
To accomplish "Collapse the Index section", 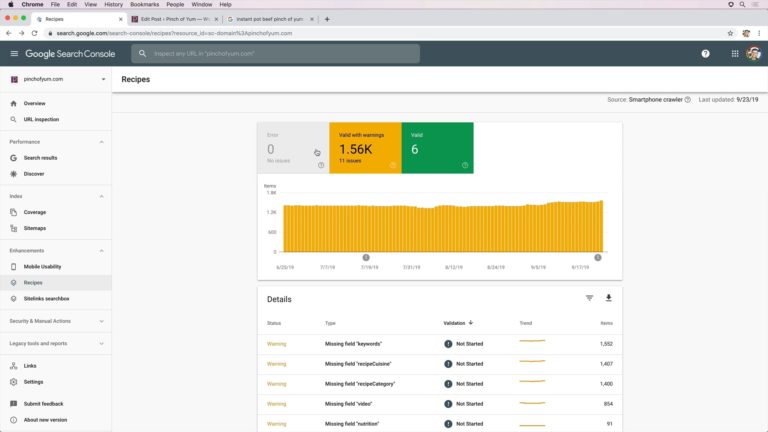I will [x=101, y=196].
